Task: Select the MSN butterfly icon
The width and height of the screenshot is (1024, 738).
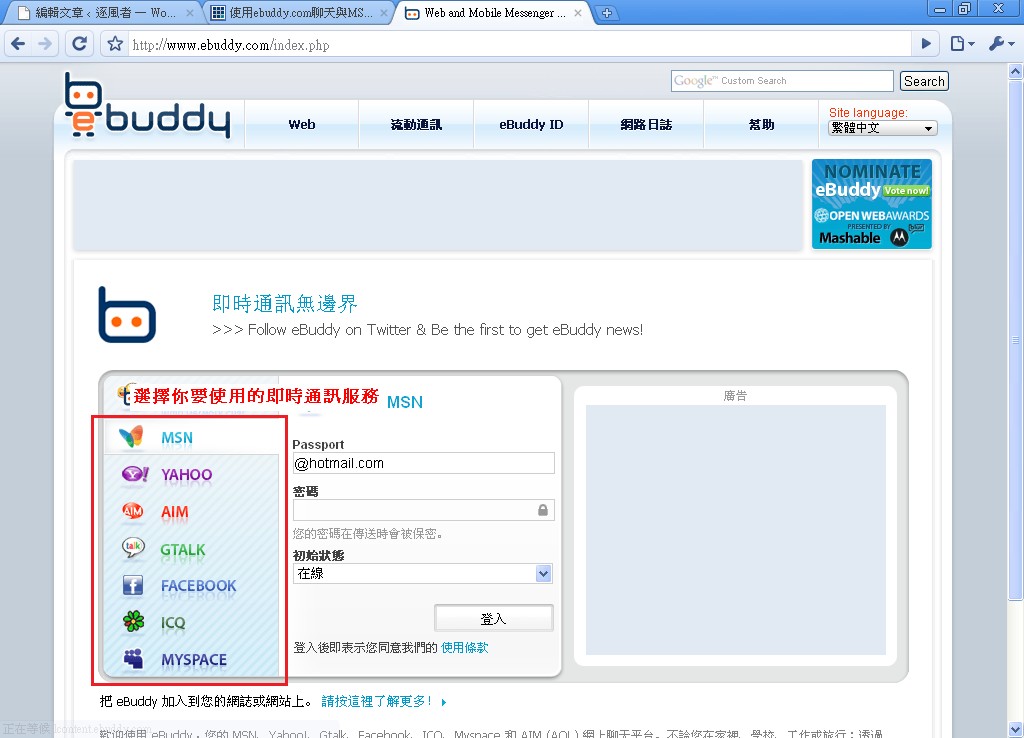Action: (132, 436)
